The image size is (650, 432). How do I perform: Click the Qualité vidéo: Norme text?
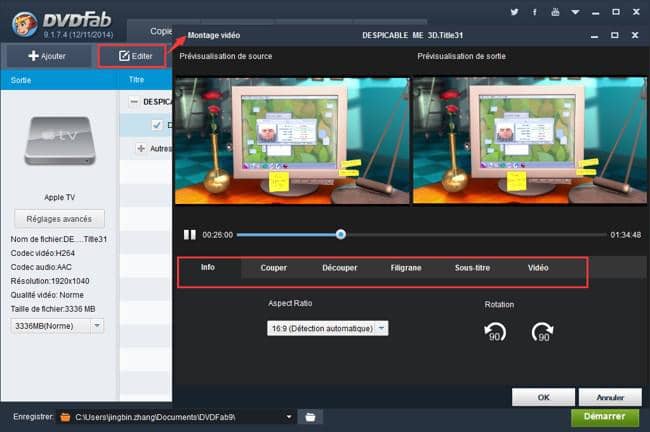47,295
